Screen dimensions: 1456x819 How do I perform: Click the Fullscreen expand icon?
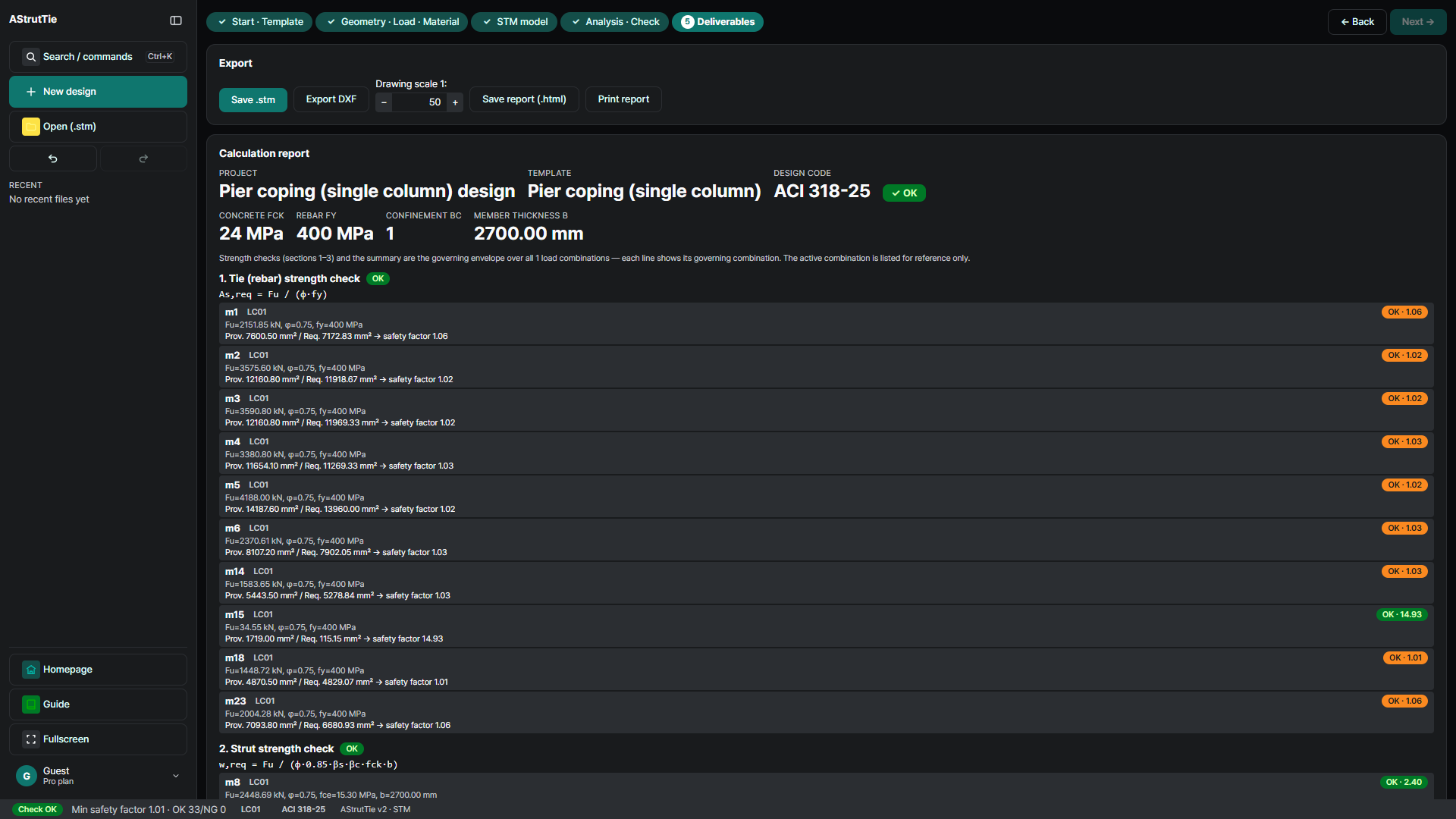click(x=31, y=739)
